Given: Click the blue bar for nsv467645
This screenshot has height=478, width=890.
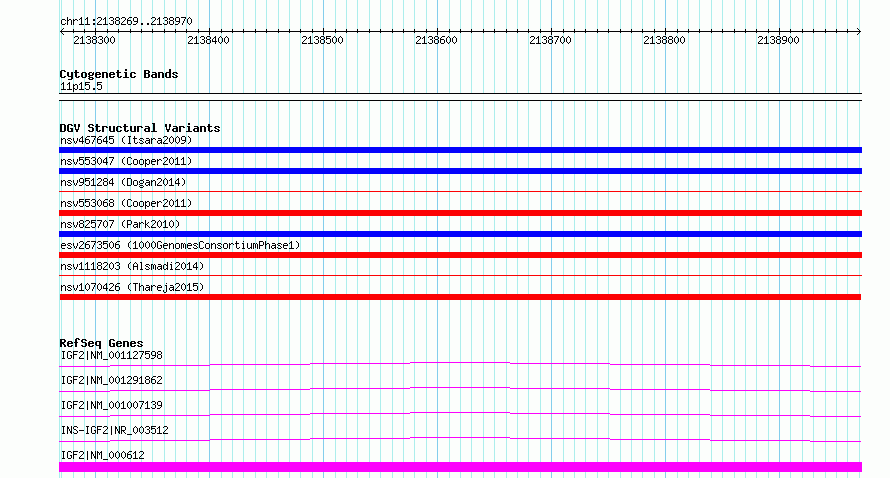Looking at the screenshot, I should pos(460,150).
